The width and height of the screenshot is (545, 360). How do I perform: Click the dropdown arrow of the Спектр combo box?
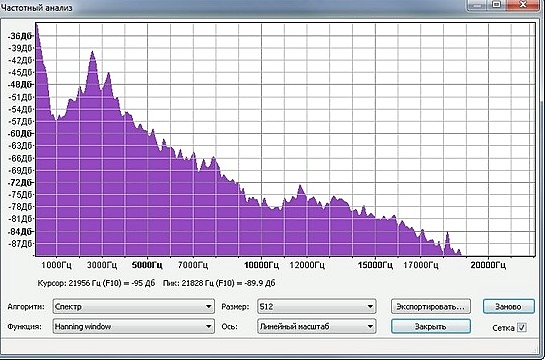pos(208,306)
